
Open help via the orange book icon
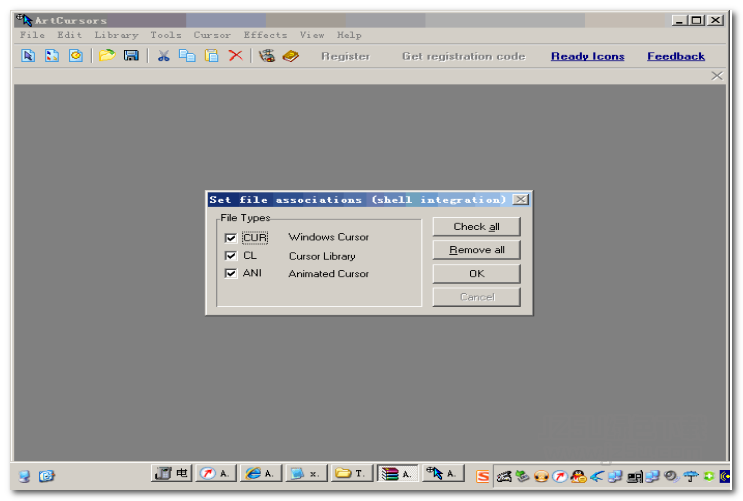[290, 56]
